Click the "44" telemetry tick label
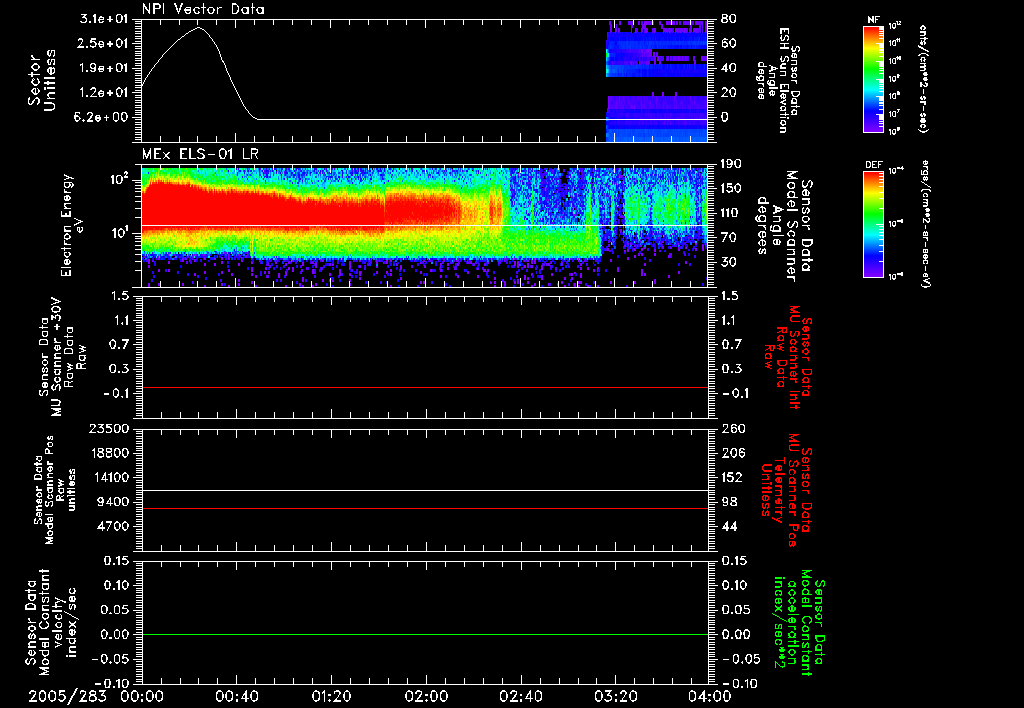 click(728, 526)
